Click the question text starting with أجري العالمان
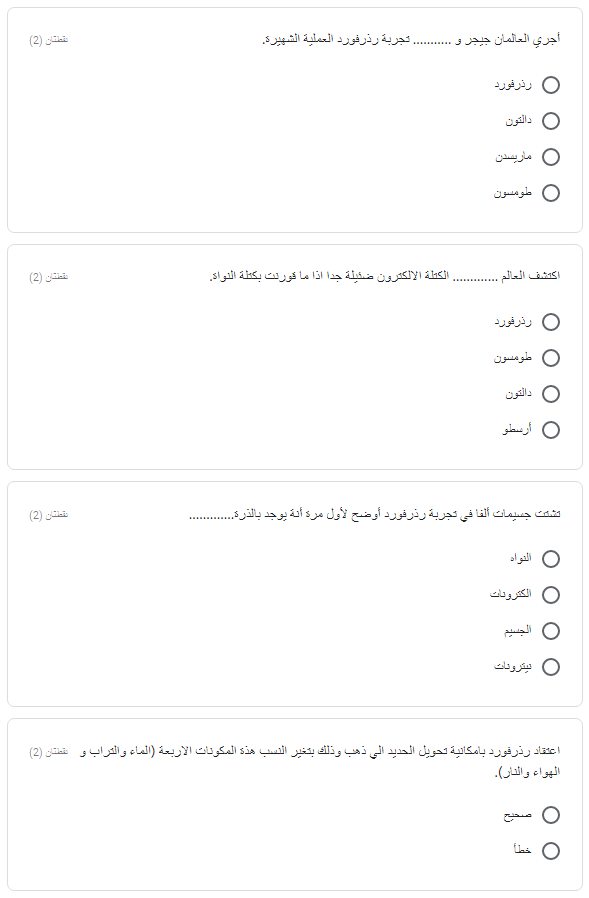Screen dimensions: 589x898 [x=411, y=40]
